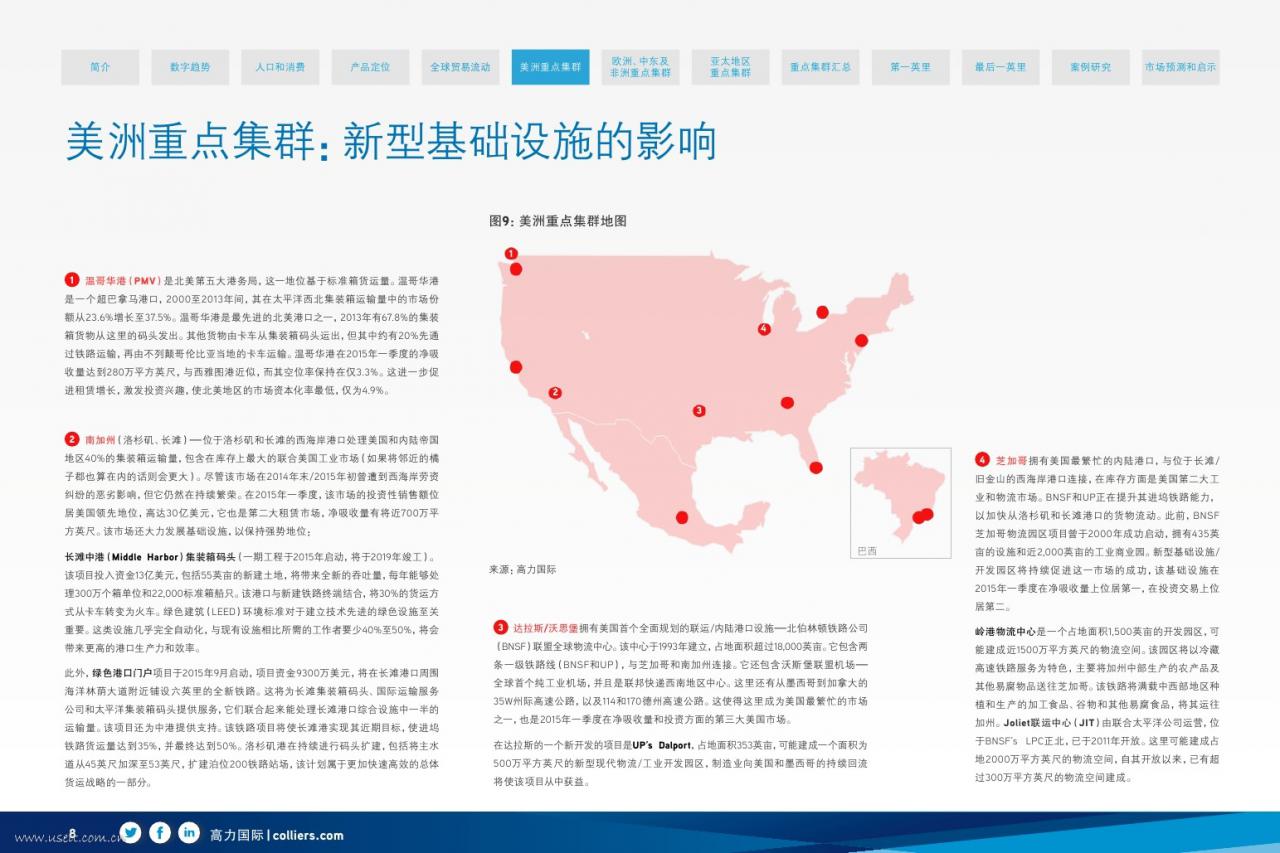Click numbered marker 2 beside 南加州 paragraph
Viewport: 1280px width, 853px height.
click(x=72, y=439)
